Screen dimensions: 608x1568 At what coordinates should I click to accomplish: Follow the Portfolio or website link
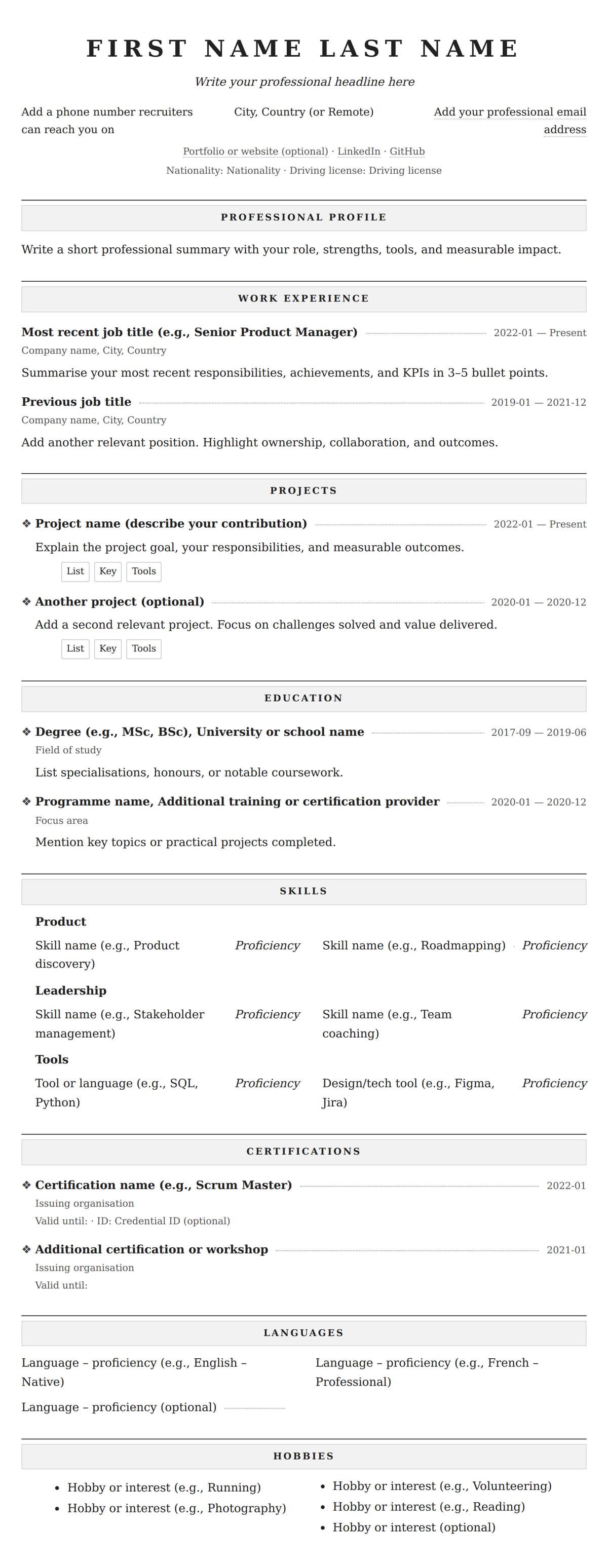[x=255, y=151]
